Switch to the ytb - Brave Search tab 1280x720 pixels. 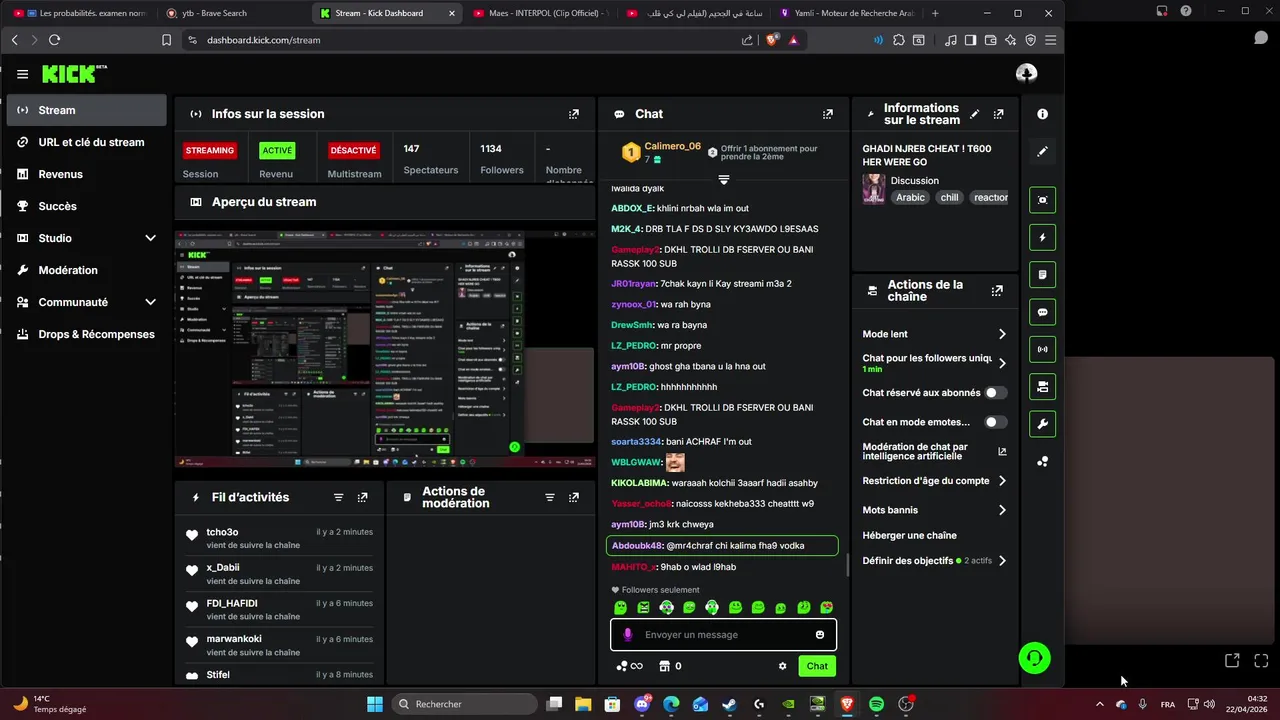(x=232, y=13)
